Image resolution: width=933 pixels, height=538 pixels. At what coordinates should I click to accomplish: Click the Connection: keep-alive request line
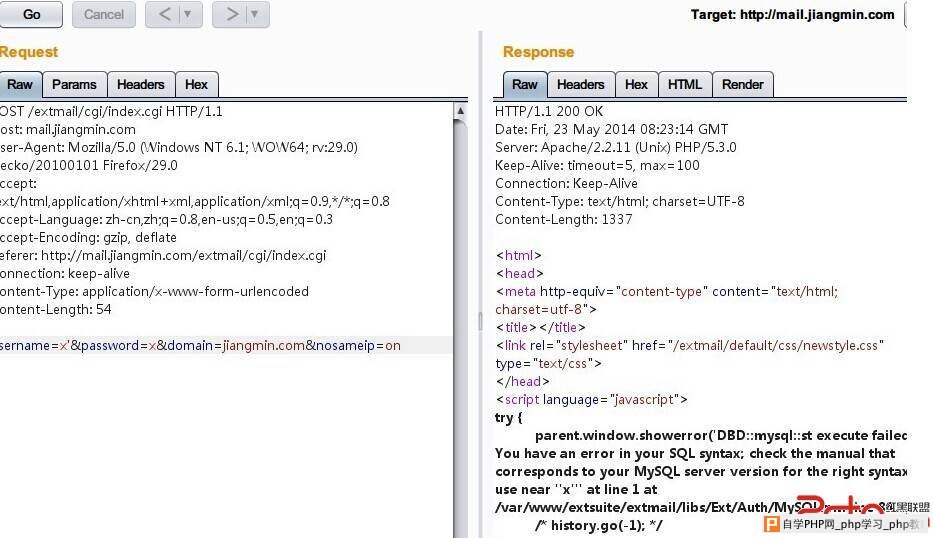coord(65,273)
